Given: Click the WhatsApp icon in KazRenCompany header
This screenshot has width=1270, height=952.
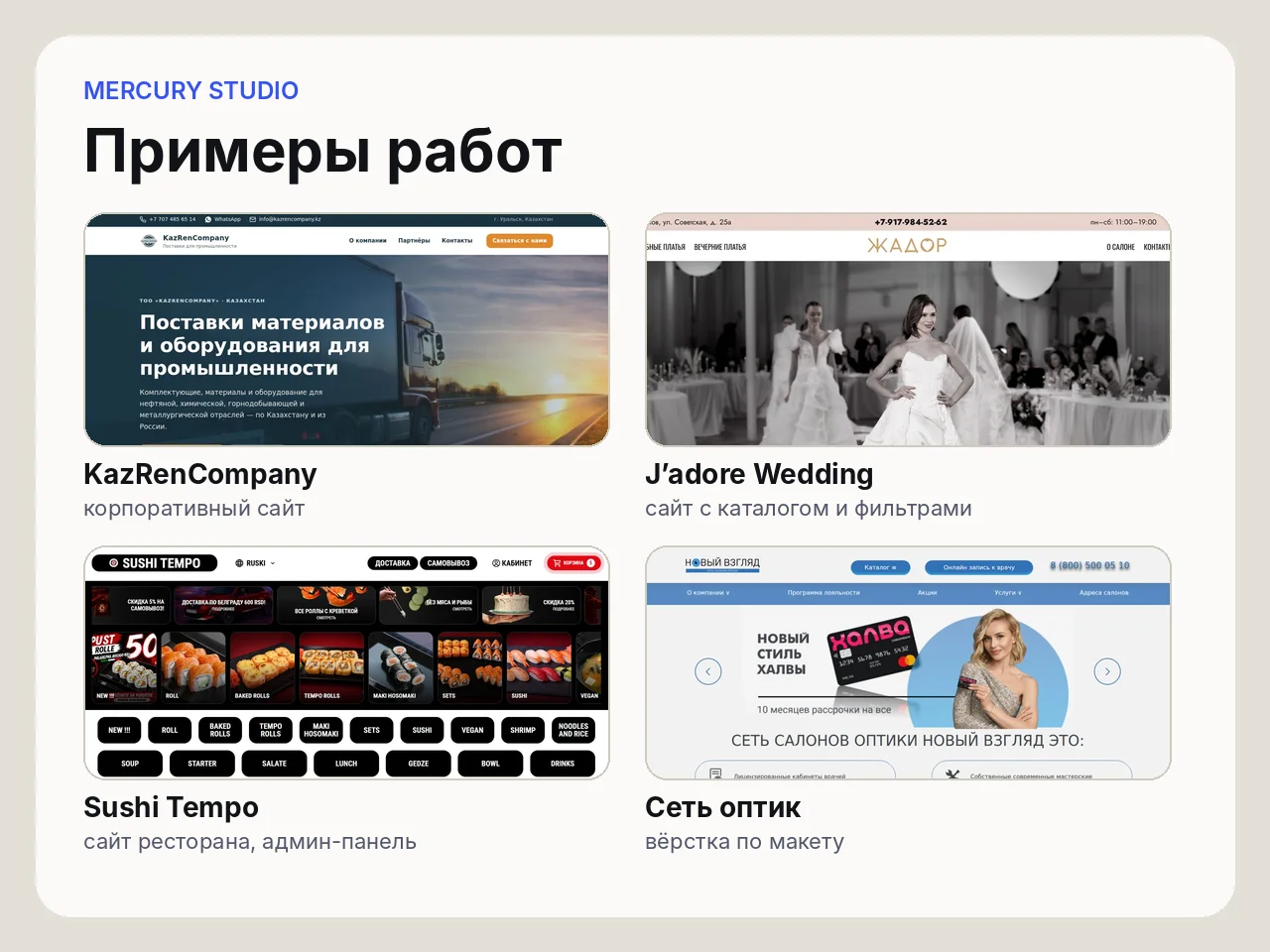Looking at the screenshot, I should click(207, 219).
